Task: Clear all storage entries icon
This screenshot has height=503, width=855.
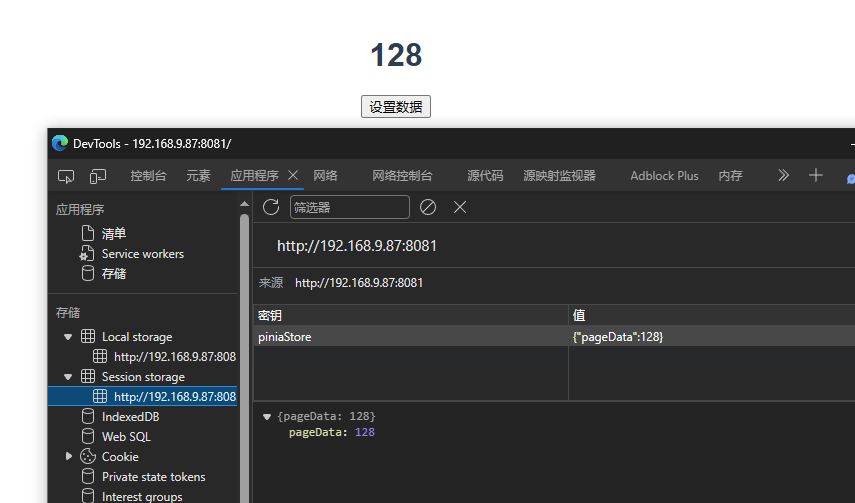Action: point(428,207)
